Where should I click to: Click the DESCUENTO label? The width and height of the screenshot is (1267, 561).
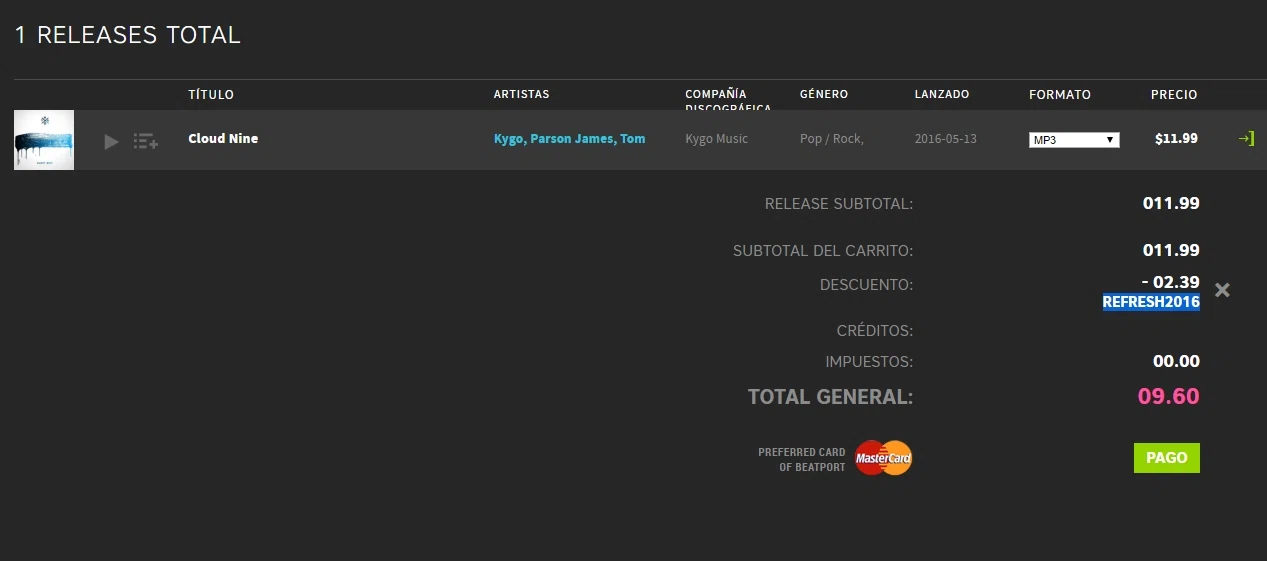[x=867, y=285]
